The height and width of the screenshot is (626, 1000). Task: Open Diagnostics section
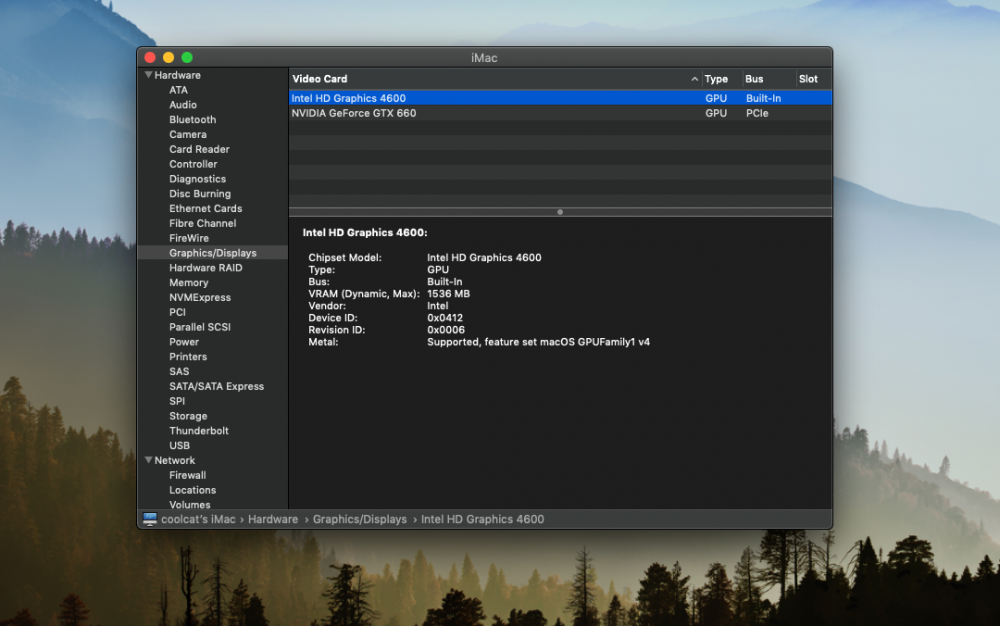pyautogui.click(x=197, y=178)
